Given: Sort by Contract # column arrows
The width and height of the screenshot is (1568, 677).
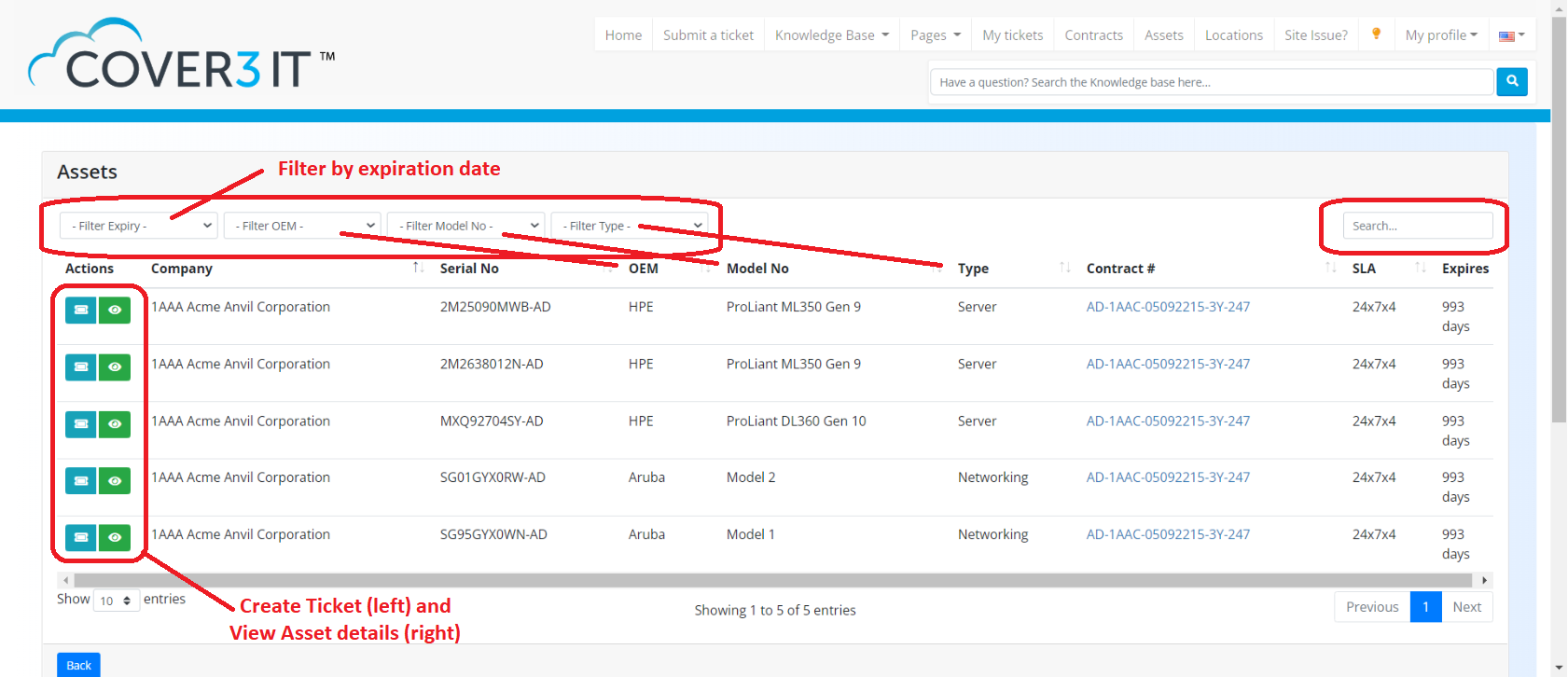Looking at the screenshot, I should pos(1331,269).
